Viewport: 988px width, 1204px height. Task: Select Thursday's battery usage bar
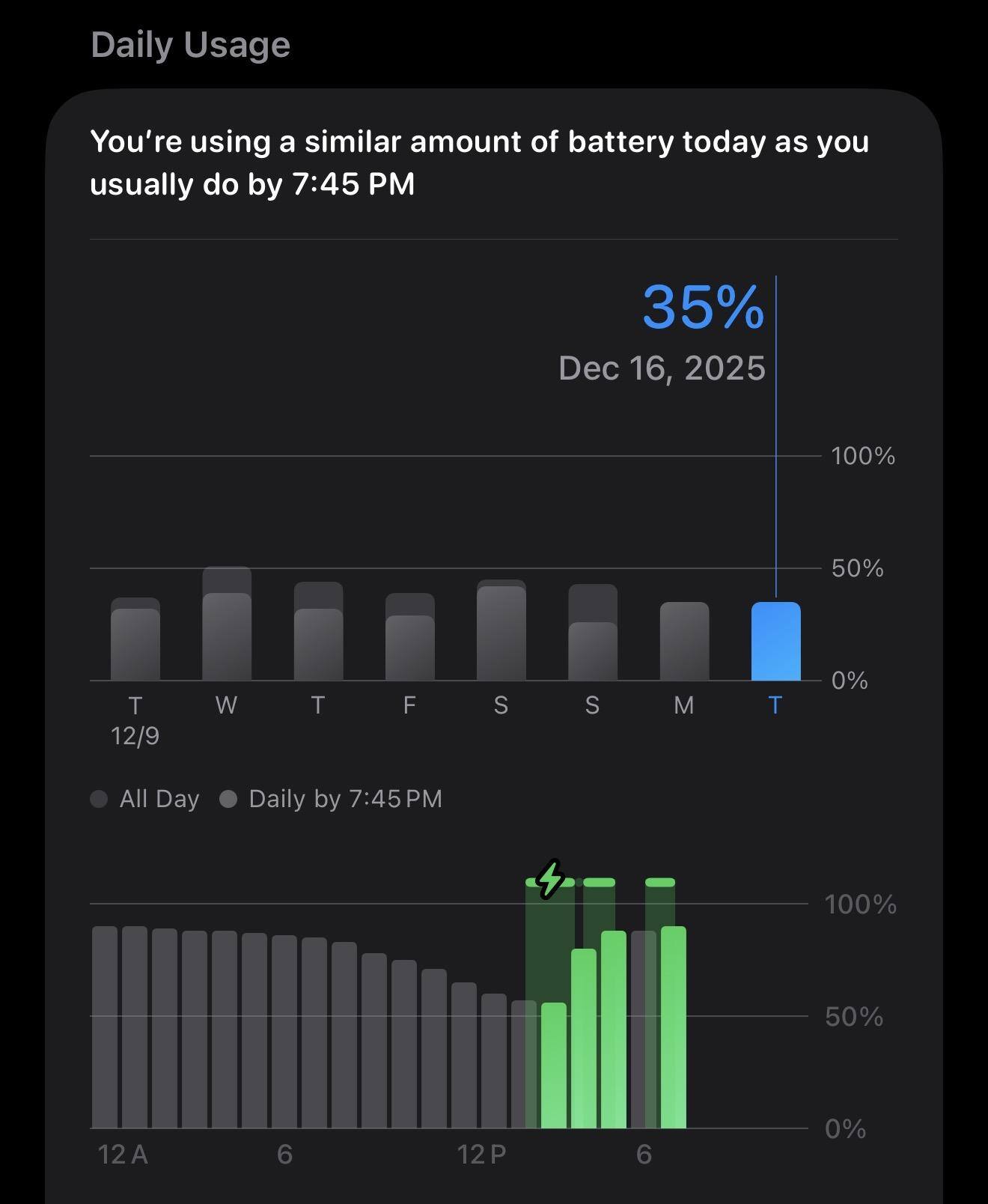click(x=318, y=642)
